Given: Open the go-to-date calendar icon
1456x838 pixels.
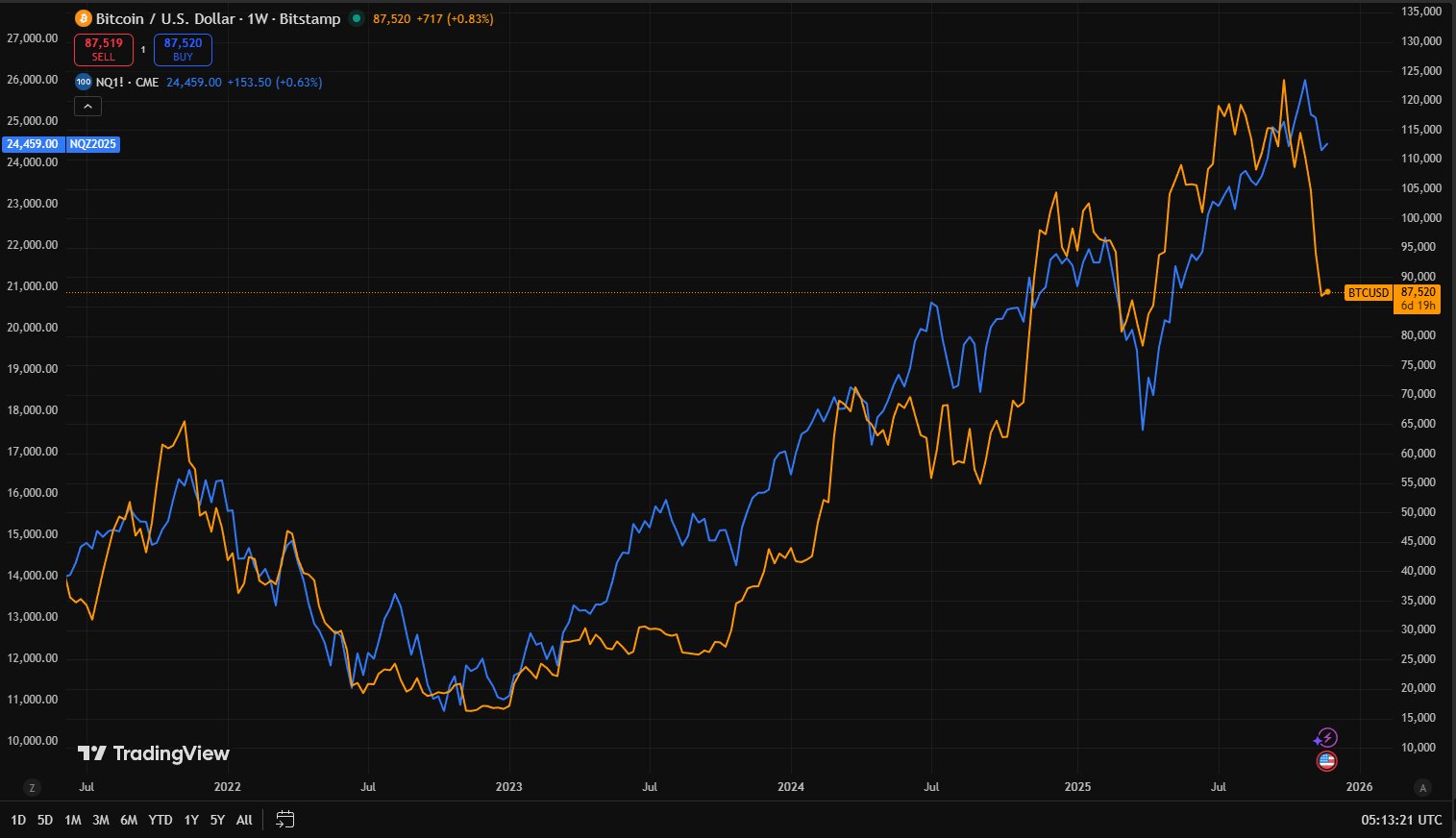Looking at the screenshot, I should (284, 820).
